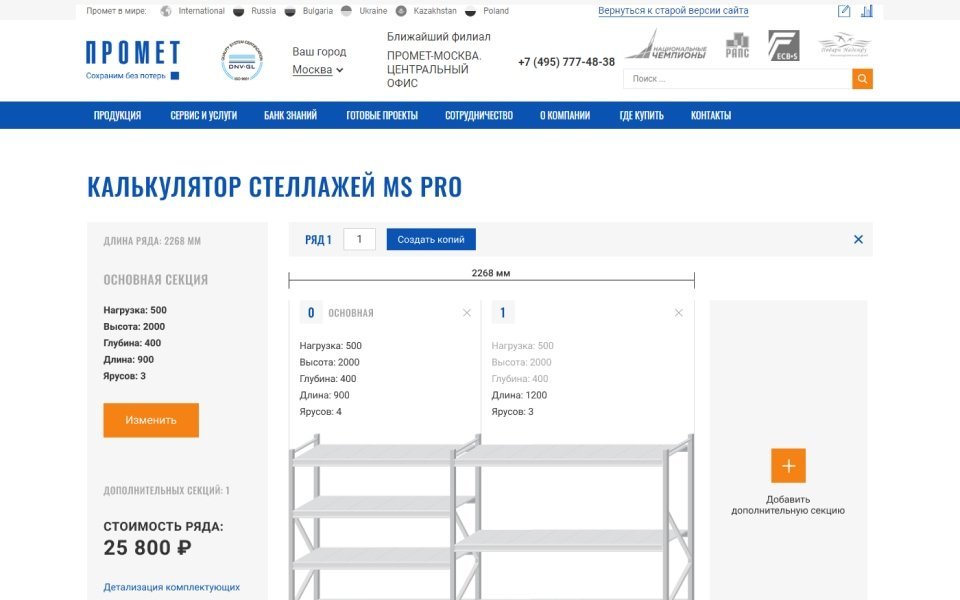The image size is (960, 600).
Task: Click the International globe icon
Action: (166, 11)
